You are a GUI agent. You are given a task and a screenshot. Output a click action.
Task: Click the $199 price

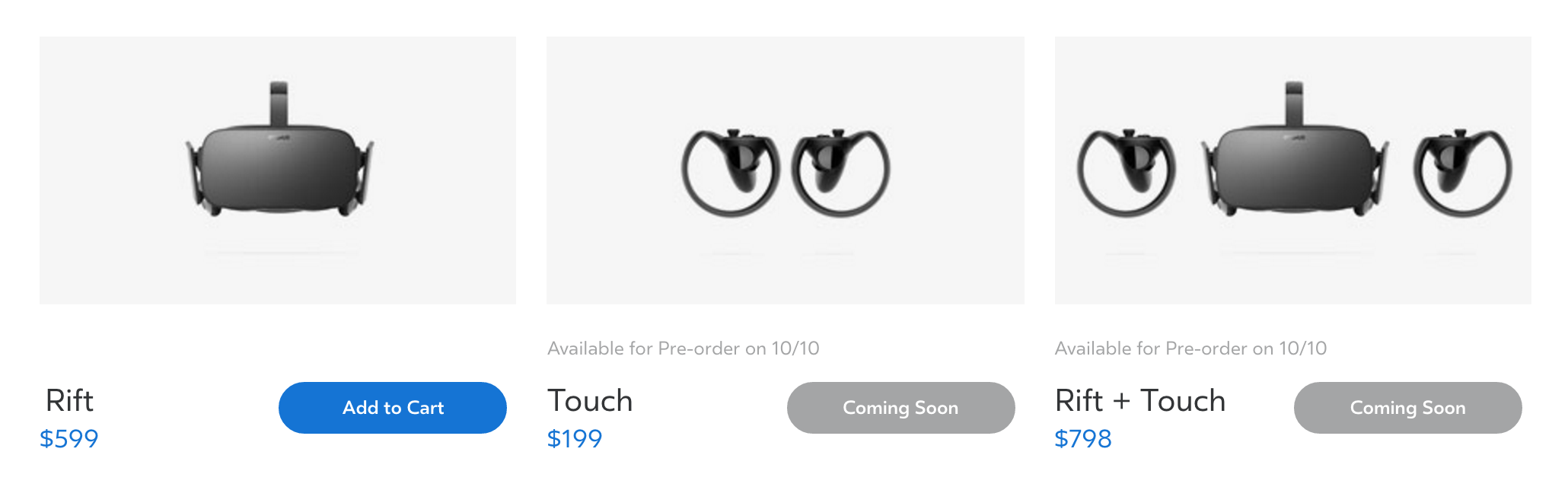[x=575, y=438]
